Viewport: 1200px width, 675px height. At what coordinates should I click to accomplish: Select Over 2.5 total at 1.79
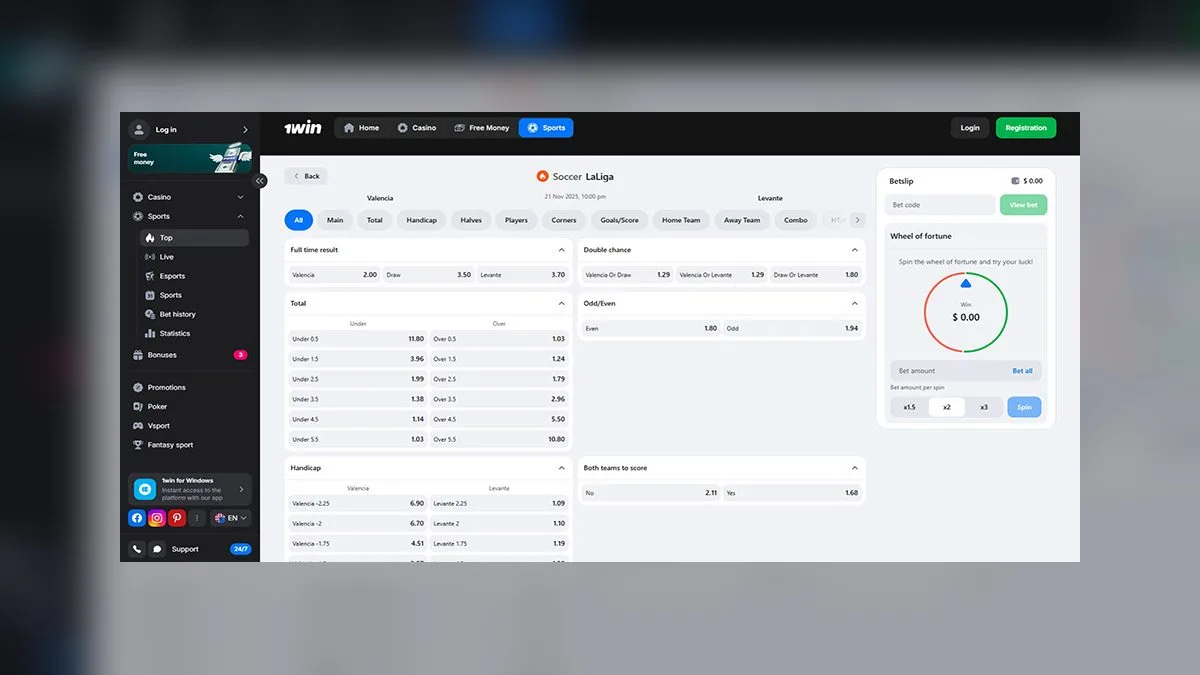point(499,379)
